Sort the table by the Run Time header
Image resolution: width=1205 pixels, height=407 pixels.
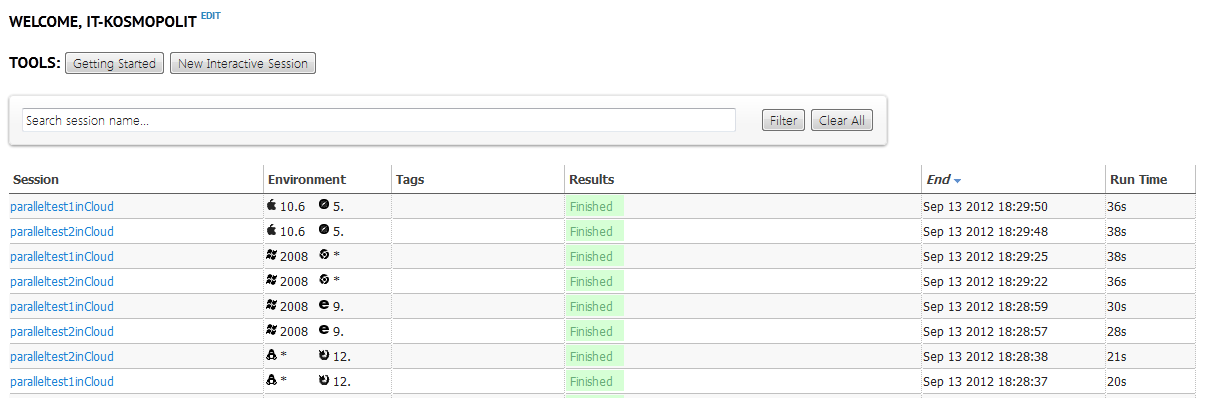(x=1138, y=180)
